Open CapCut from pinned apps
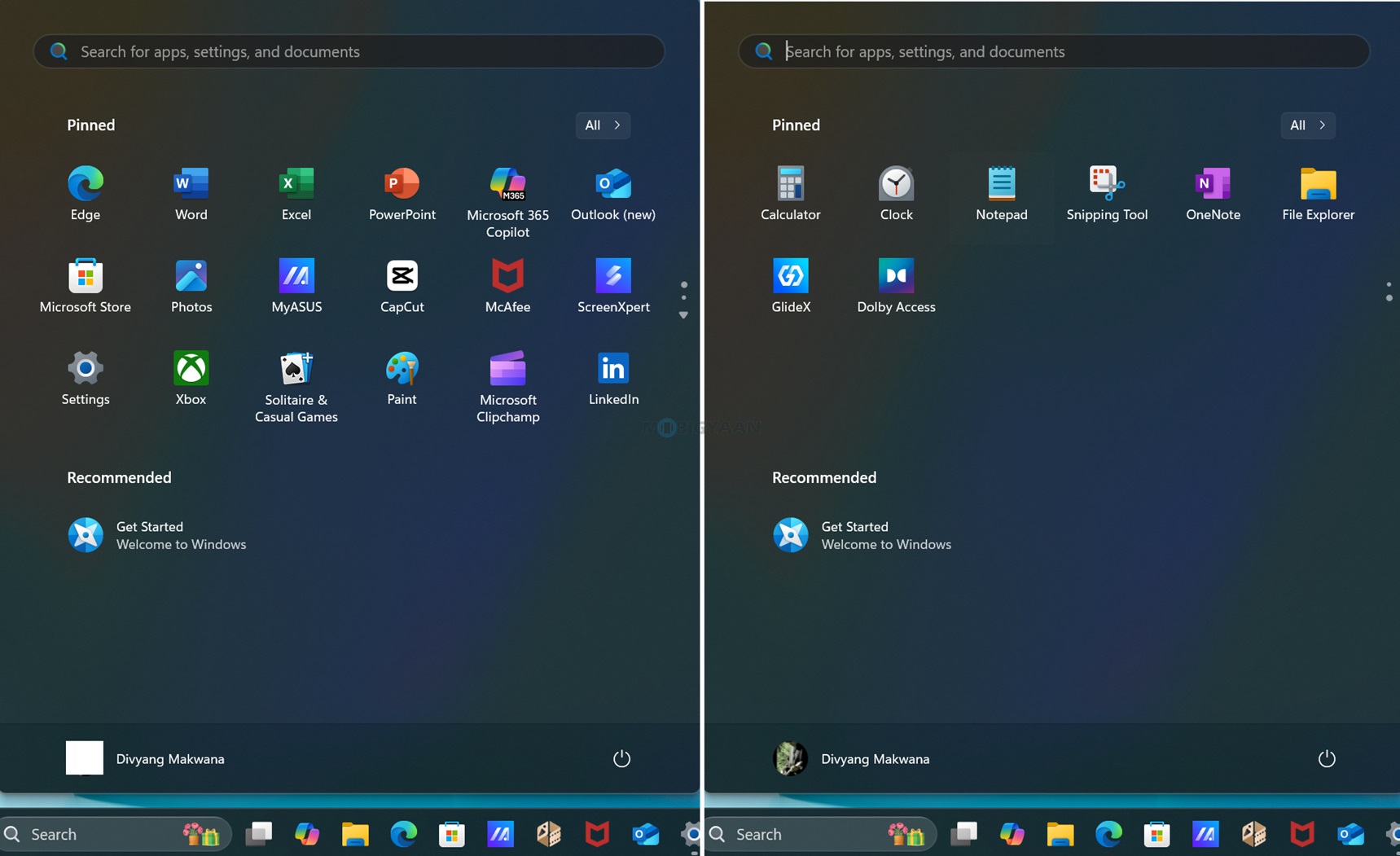The width and height of the screenshot is (1400, 856). [x=402, y=286]
